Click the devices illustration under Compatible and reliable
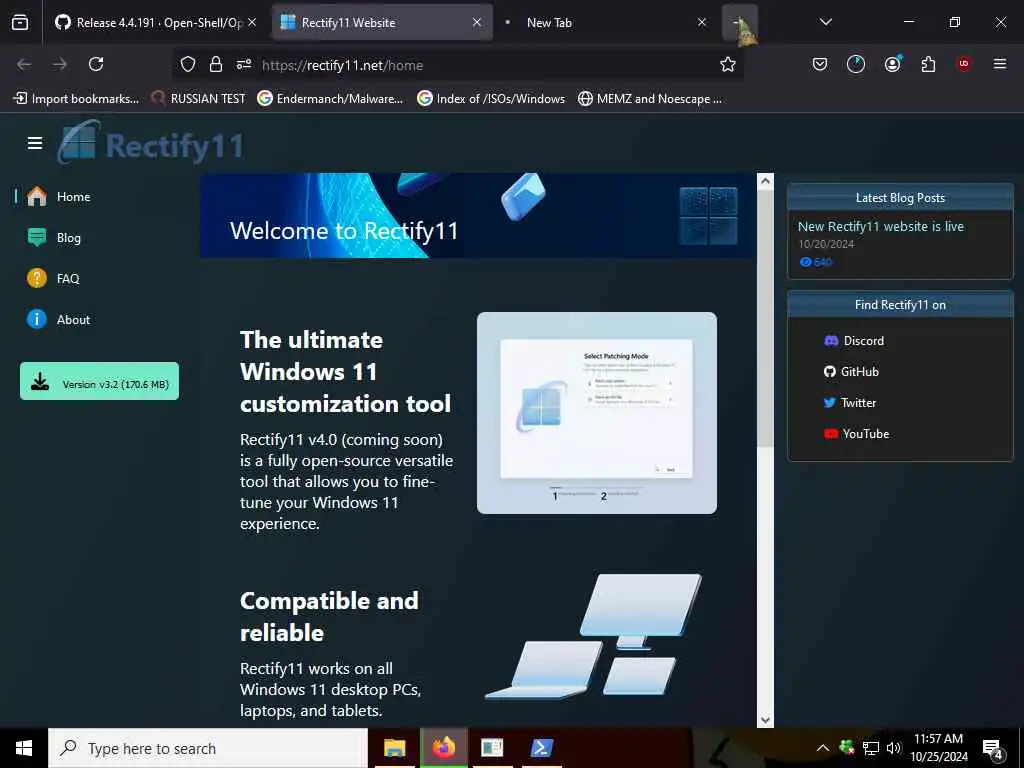1024x768 pixels. click(593, 637)
